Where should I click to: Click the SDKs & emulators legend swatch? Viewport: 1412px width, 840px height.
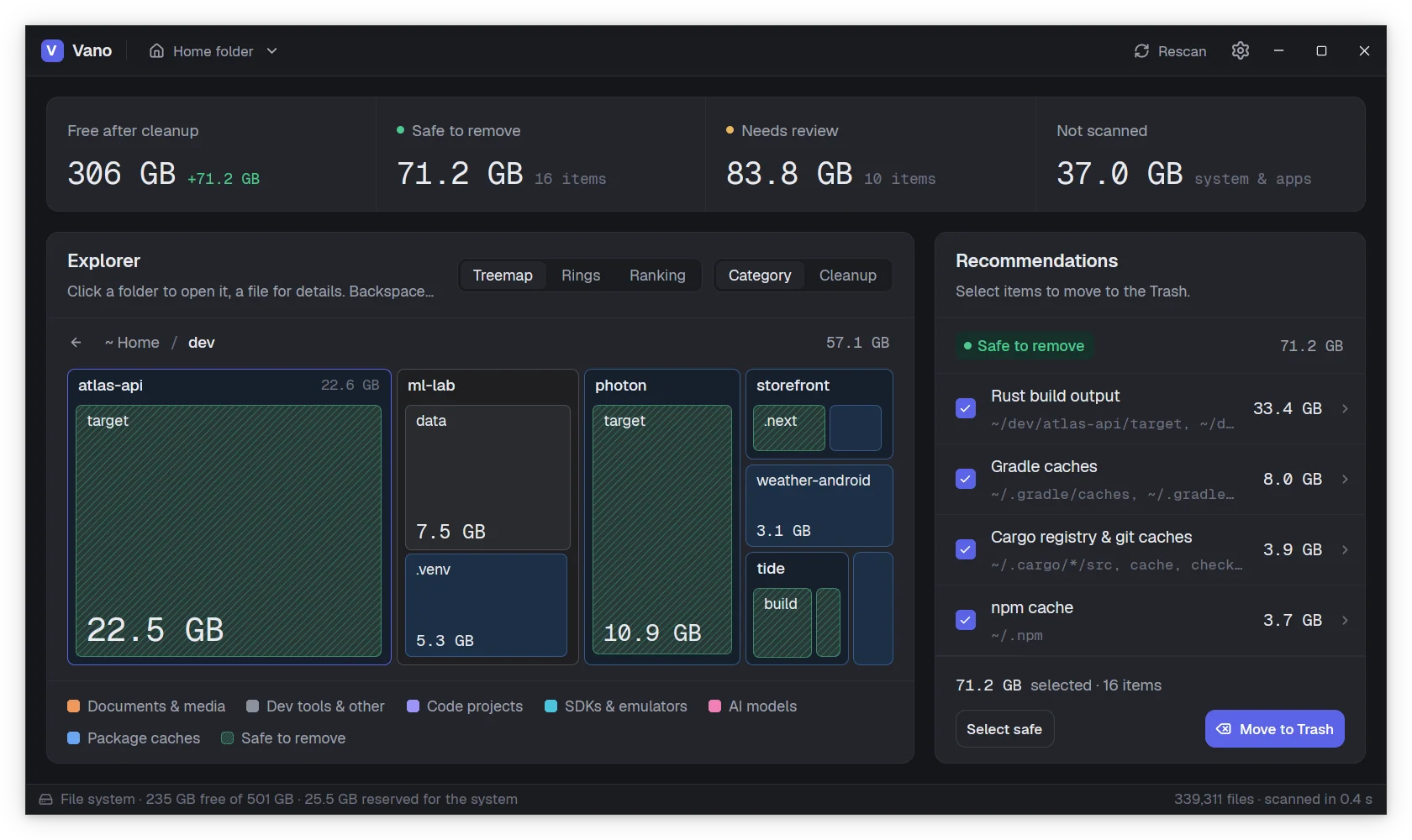click(551, 706)
